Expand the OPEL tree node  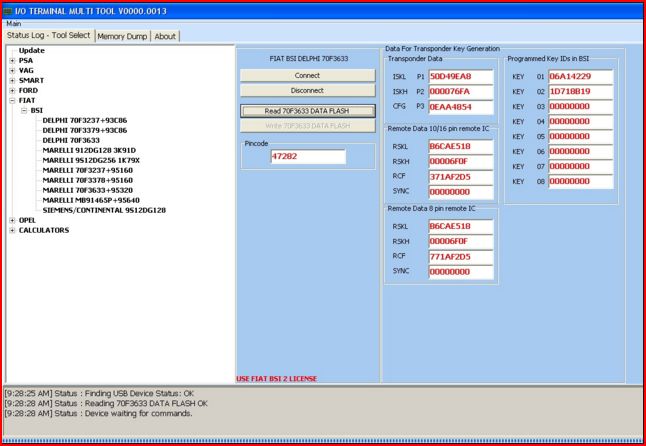click(x=12, y=220)
